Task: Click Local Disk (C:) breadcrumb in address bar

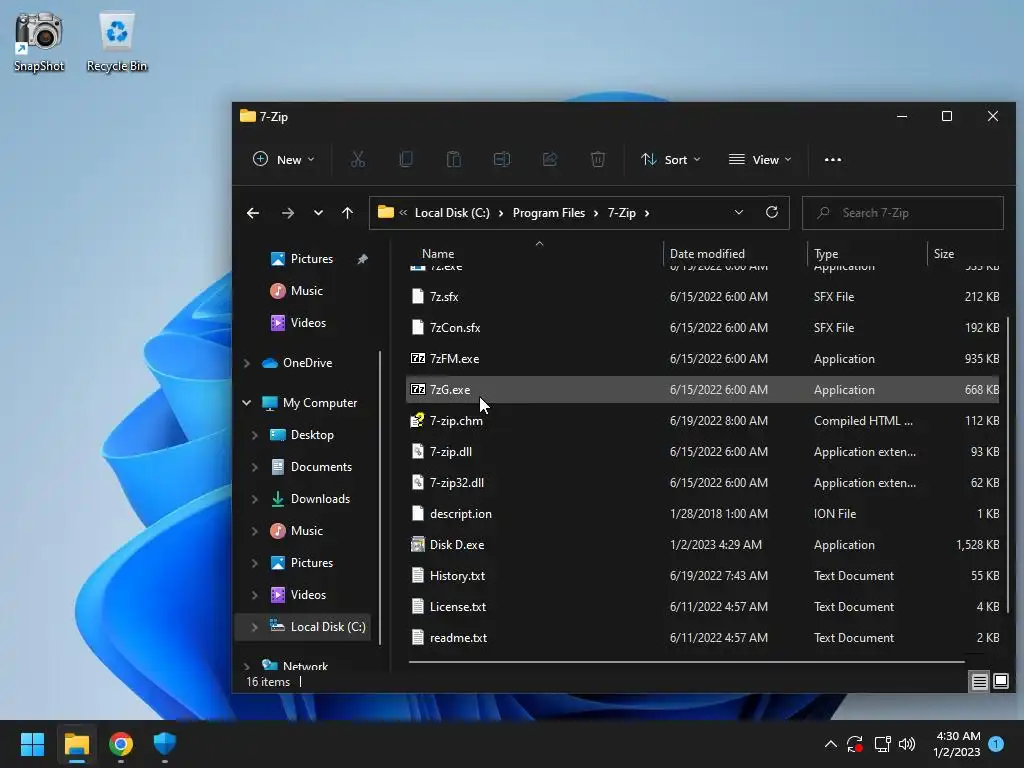Action: coord(452,213)
